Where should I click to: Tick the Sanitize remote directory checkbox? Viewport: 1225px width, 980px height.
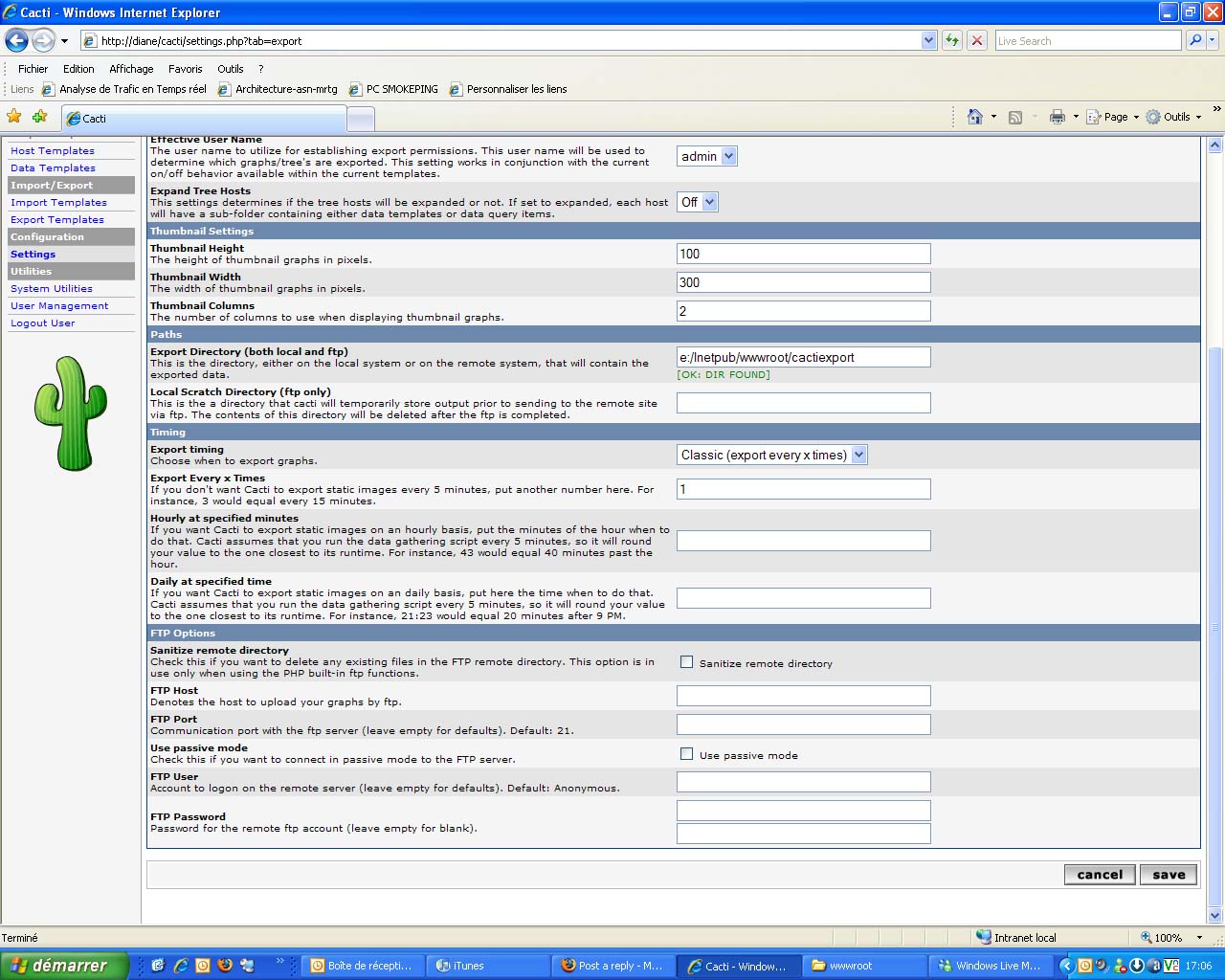click(x=686, y=661)
